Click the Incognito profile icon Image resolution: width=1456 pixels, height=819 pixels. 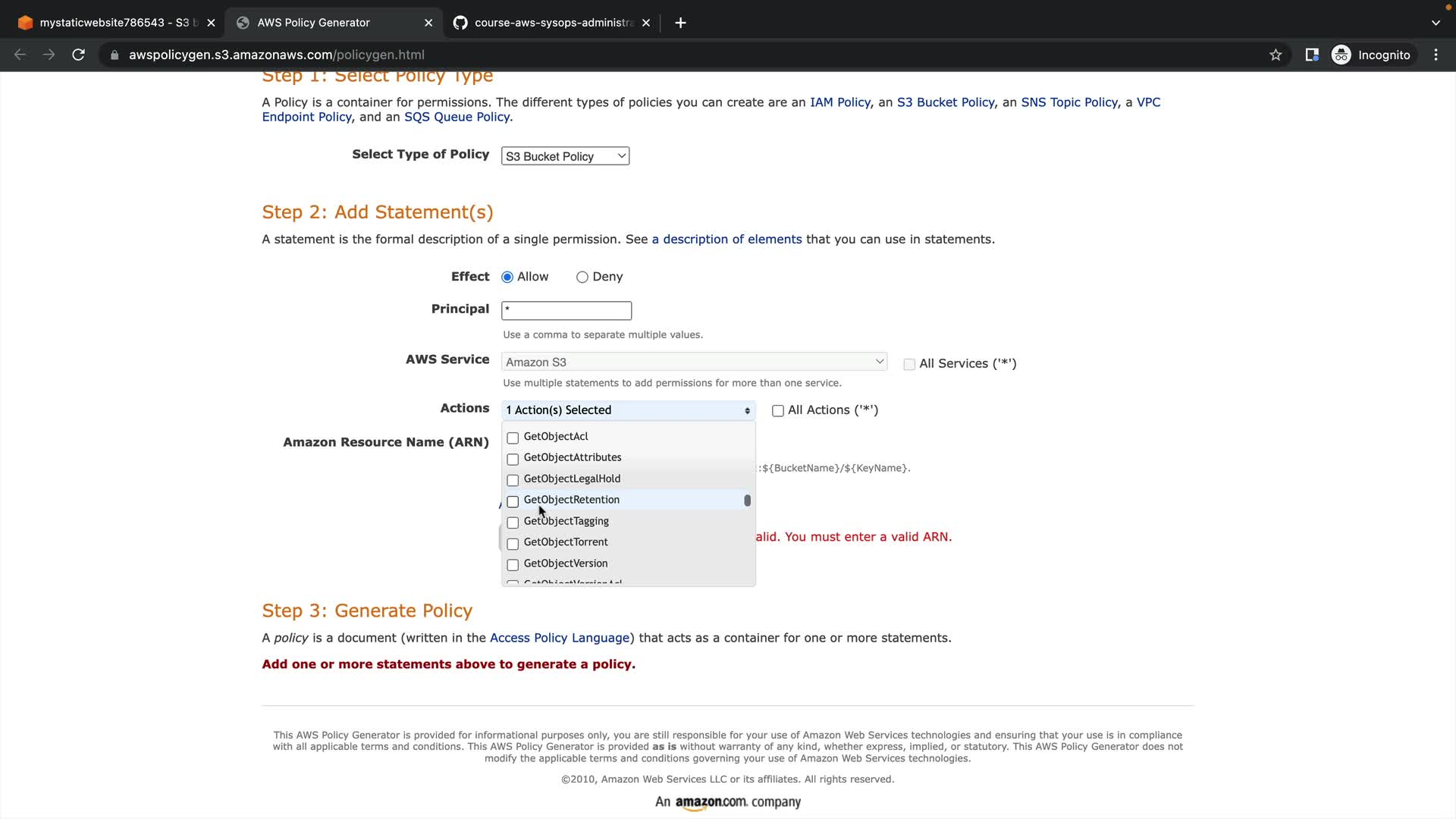(x=1341, y=55)
